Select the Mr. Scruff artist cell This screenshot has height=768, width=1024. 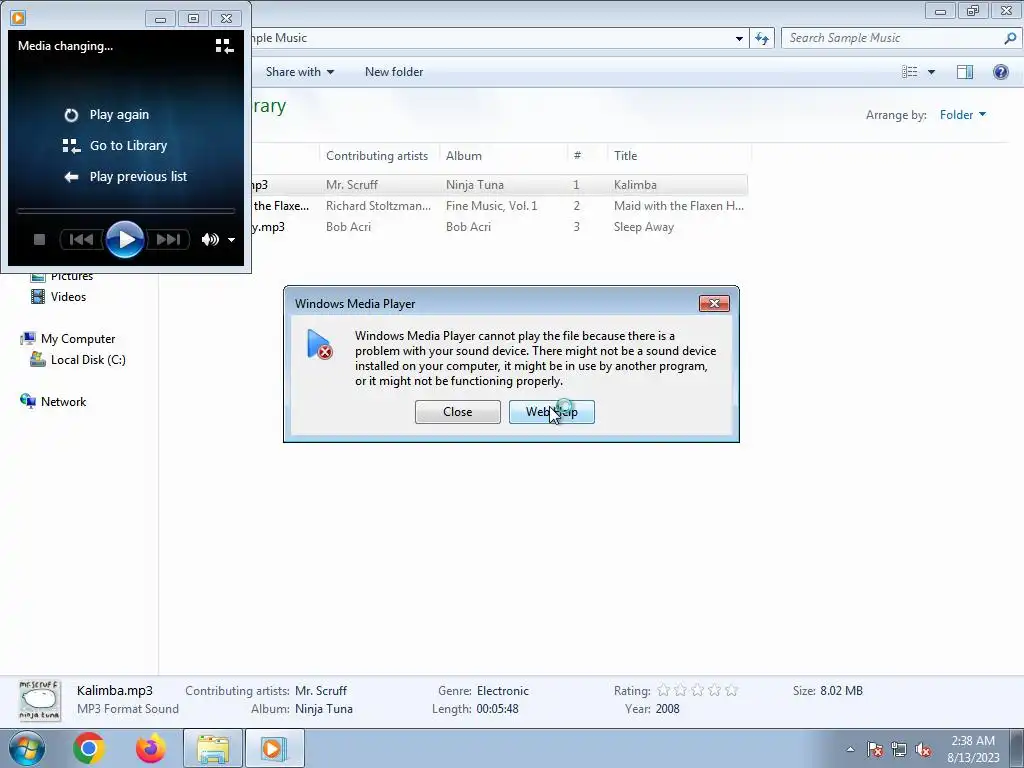pos(352,185)
